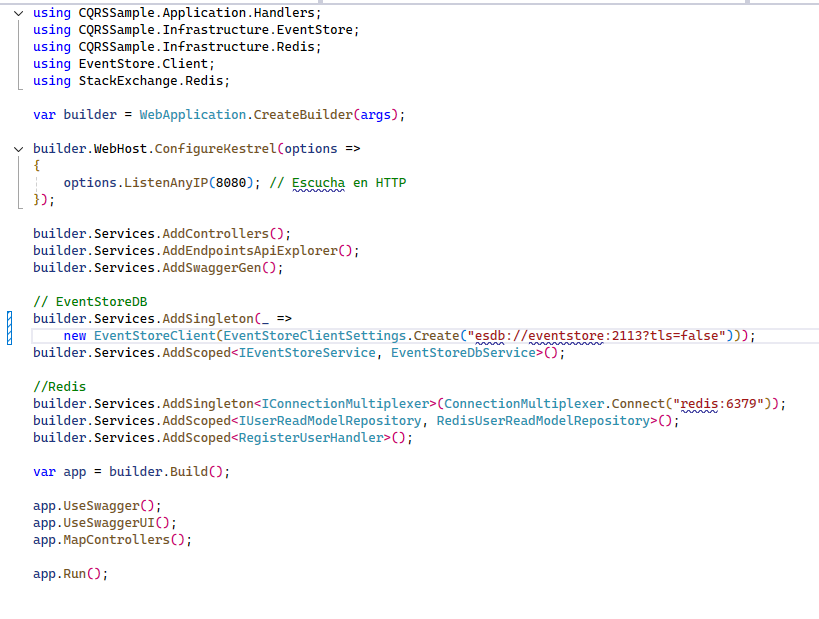Click the port number 8080

231,183
